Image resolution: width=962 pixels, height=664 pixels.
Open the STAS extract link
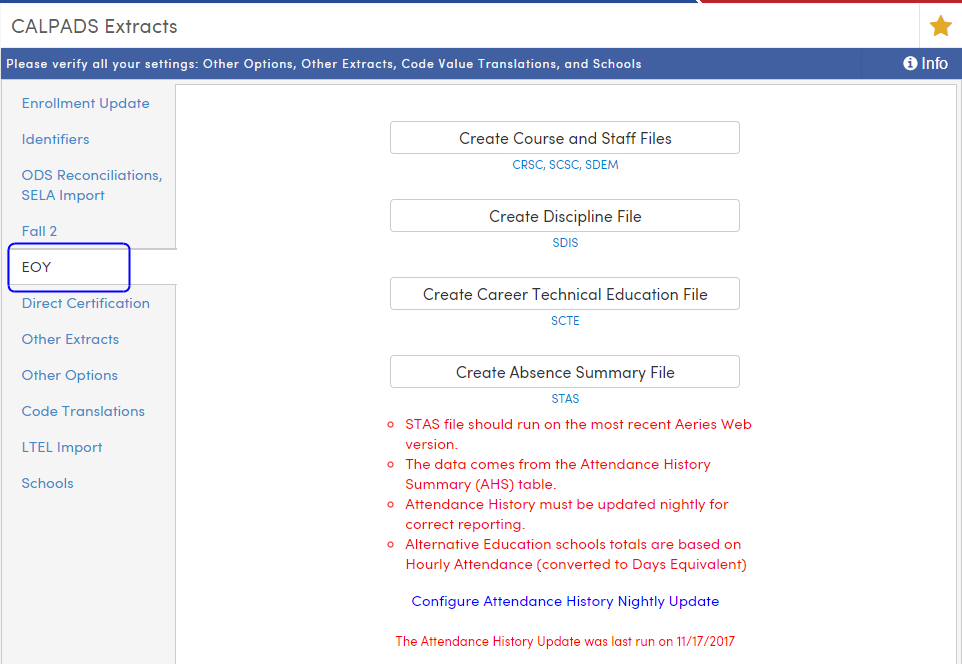(x=565, y=398)
